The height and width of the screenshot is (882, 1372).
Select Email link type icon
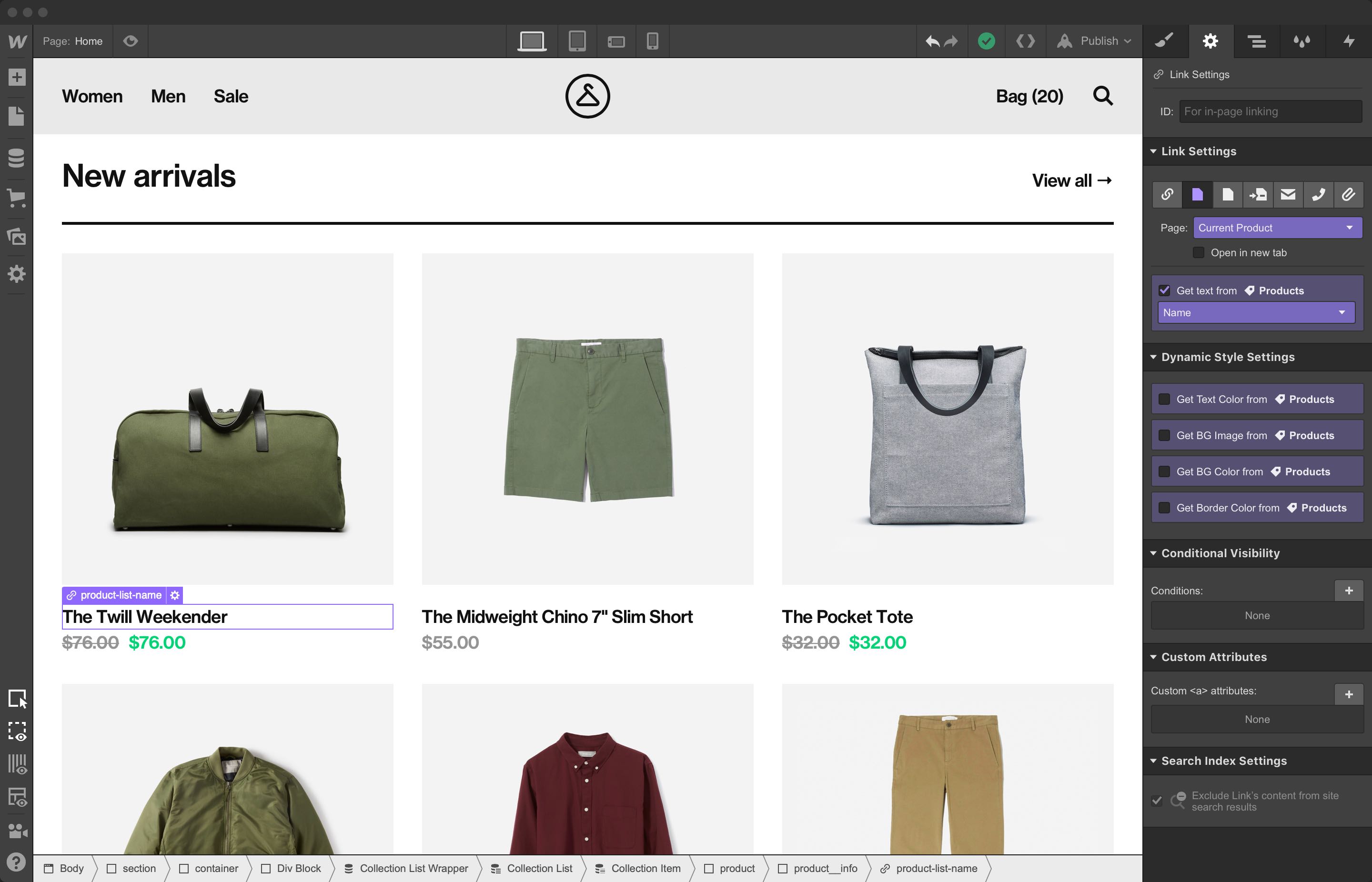click(1288, 195)
